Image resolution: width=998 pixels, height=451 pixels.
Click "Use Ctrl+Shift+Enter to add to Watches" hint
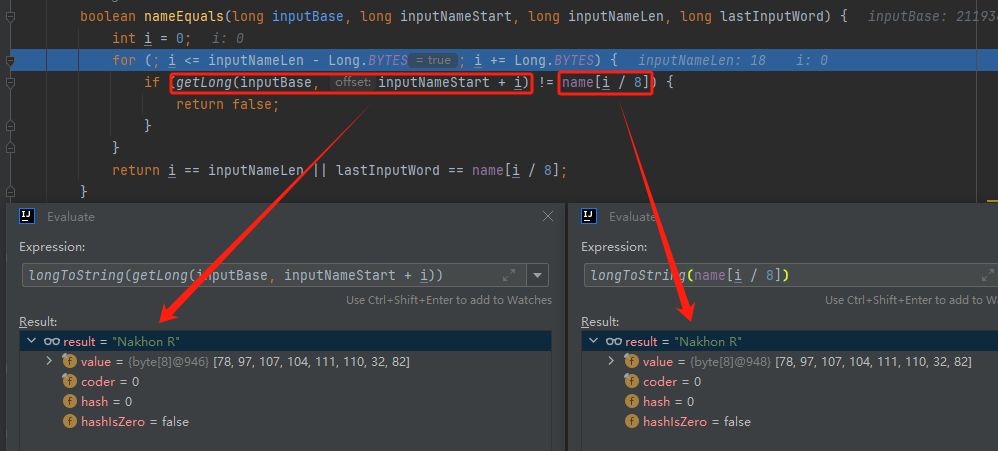[x=449, y=300]
